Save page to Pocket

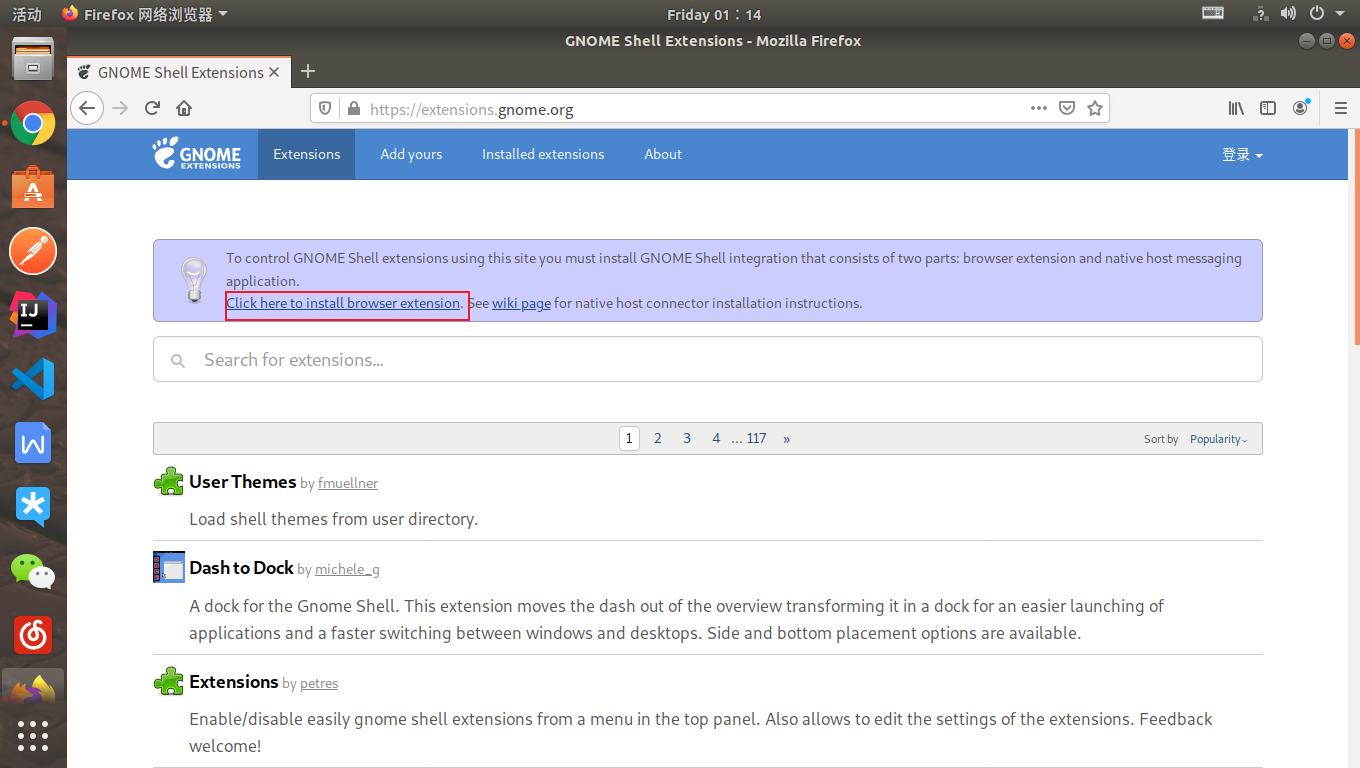[1067, 108]
